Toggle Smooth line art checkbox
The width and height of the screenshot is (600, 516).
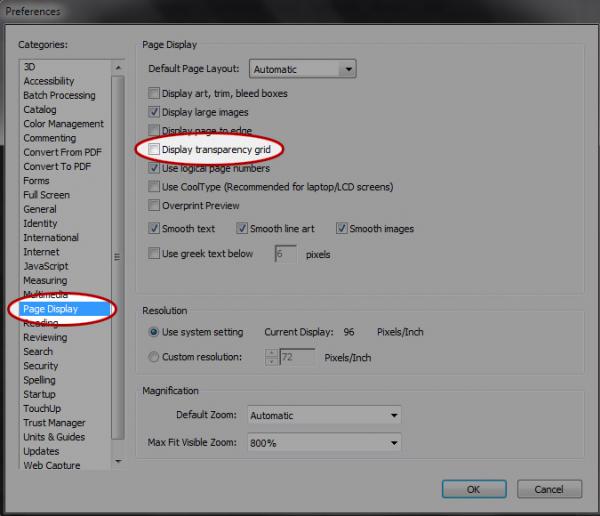pyautogui.click(x=242, y=229)
